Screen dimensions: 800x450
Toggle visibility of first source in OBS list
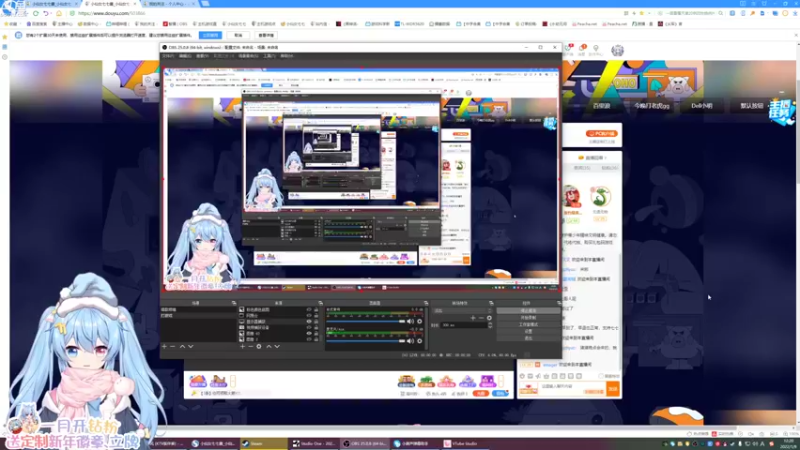[x=309, y=310]
